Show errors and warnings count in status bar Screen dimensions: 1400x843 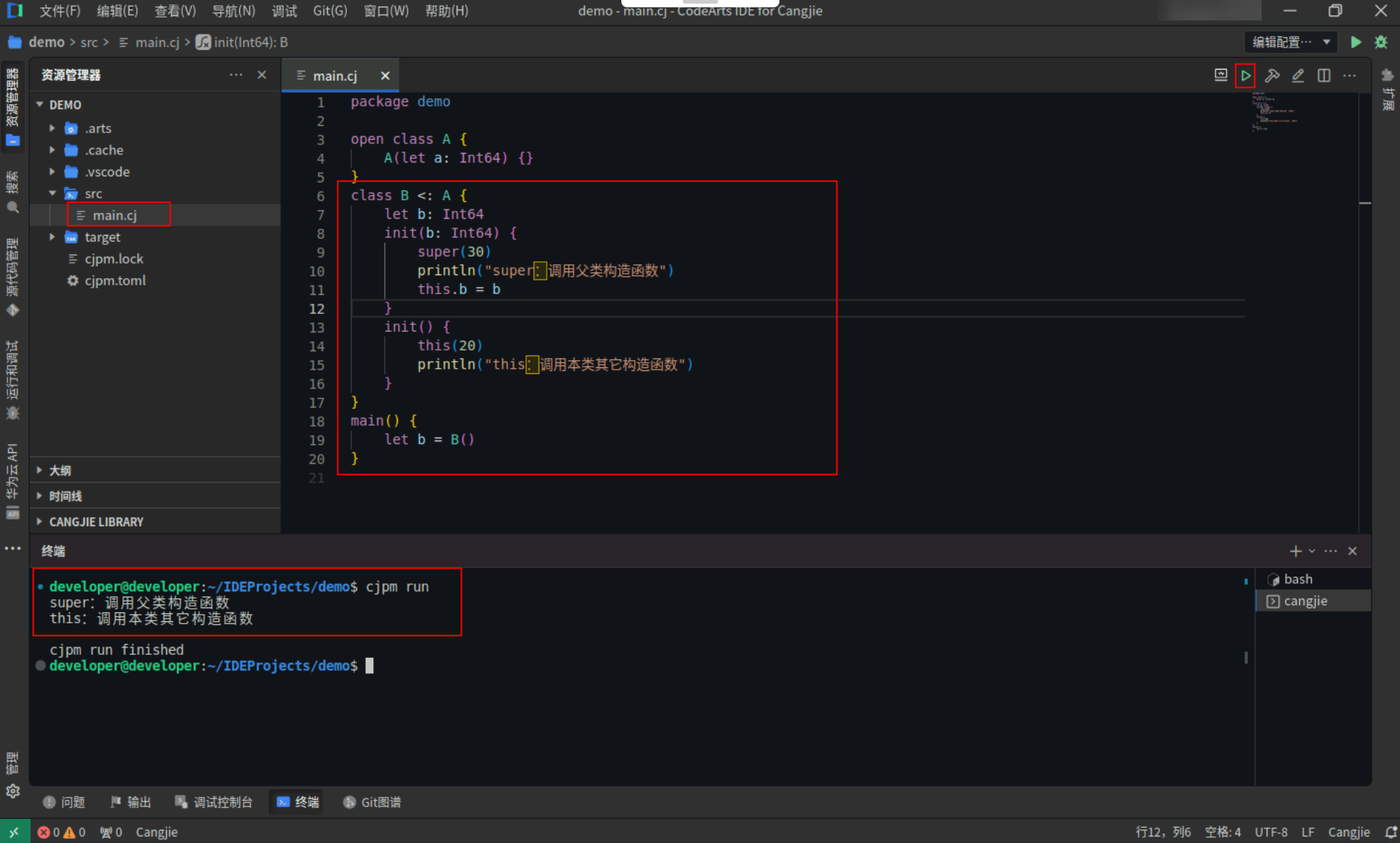click(61, 832)
